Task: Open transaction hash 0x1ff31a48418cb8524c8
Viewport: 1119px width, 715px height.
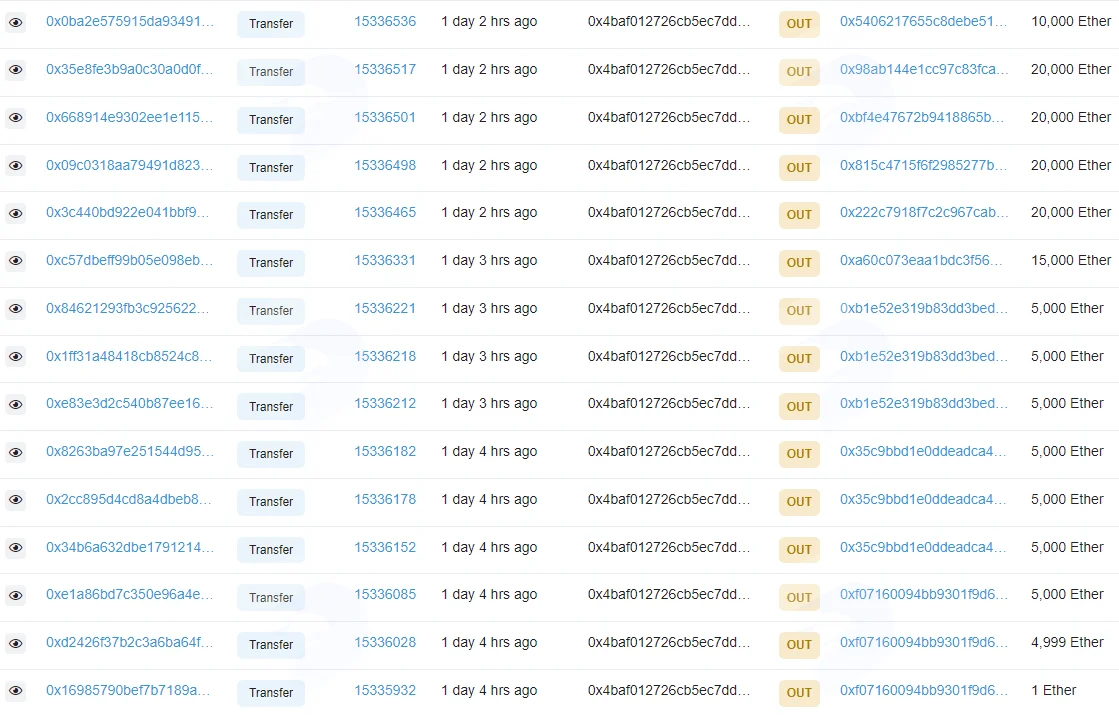Action: click(129, 356)
